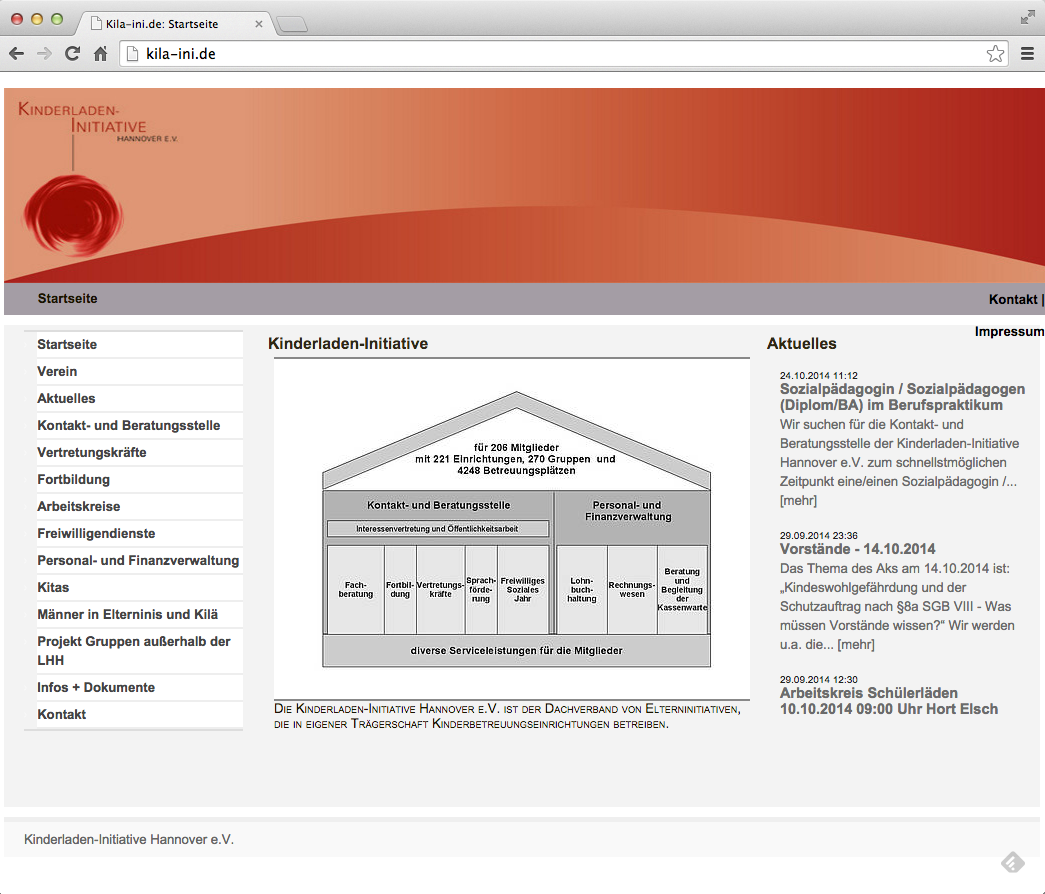Click the browser forward arrow
This screenshot has width=1045, height=894.
44,54
